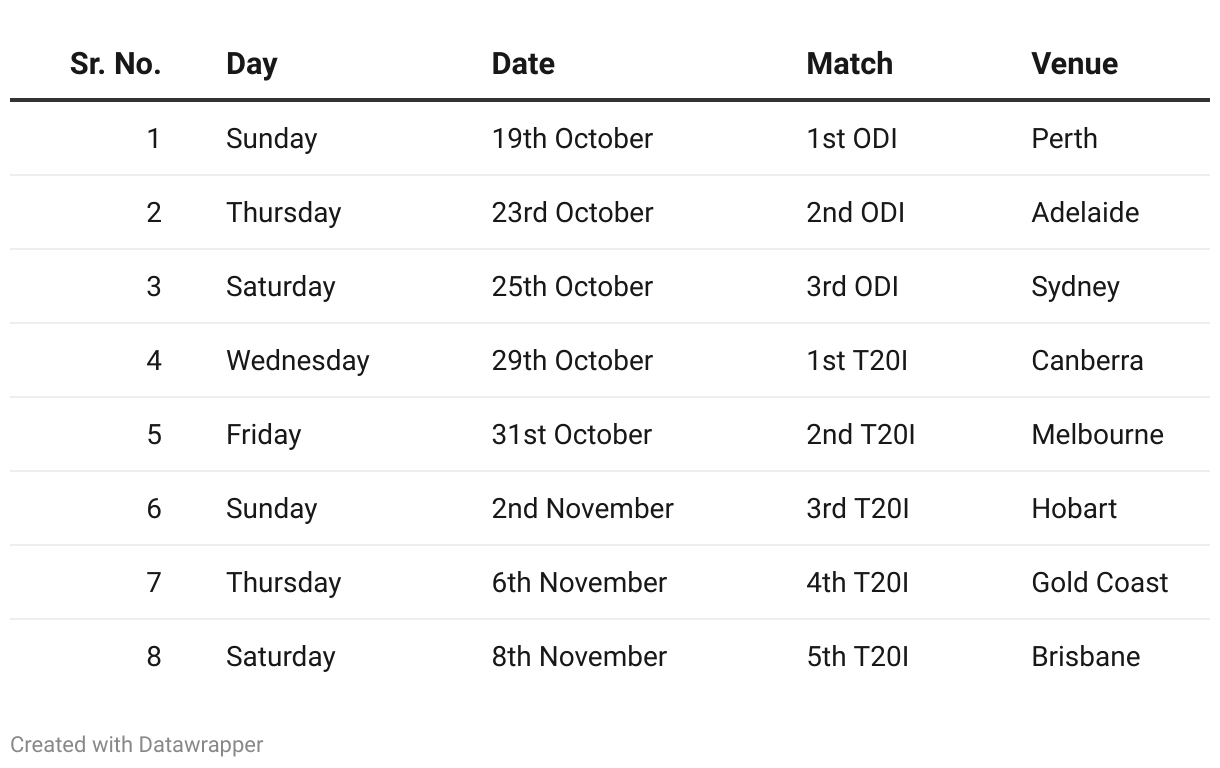Select the Brisbane venue cell

1085,656
